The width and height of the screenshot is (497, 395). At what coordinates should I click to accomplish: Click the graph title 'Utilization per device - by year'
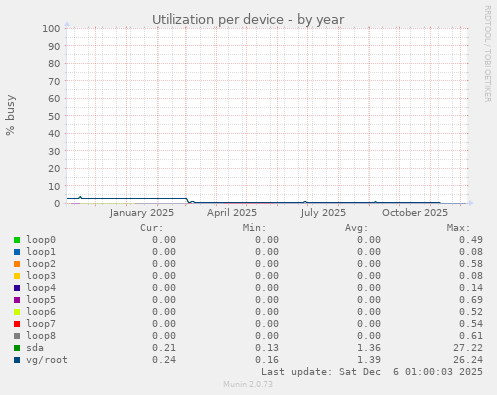coord(248,20)
